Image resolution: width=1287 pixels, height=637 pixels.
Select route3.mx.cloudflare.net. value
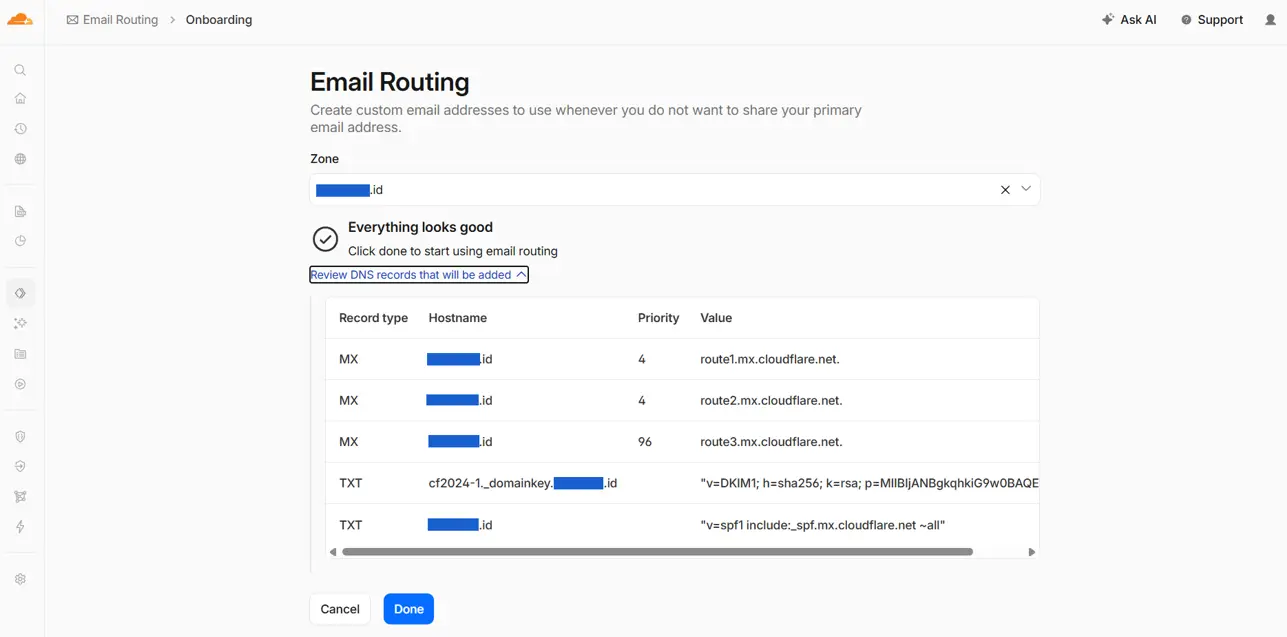point(771,442)
